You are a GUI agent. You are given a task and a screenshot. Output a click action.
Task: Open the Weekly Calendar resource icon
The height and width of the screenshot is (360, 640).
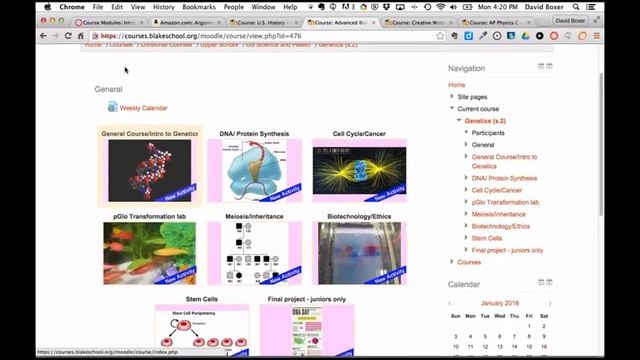click(x=113, y=107)
